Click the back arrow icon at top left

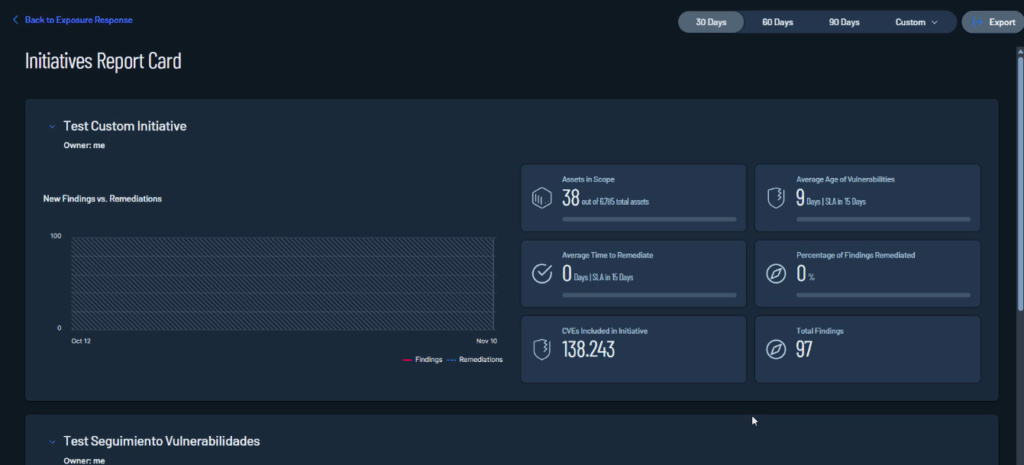click(x=15, y=20)
